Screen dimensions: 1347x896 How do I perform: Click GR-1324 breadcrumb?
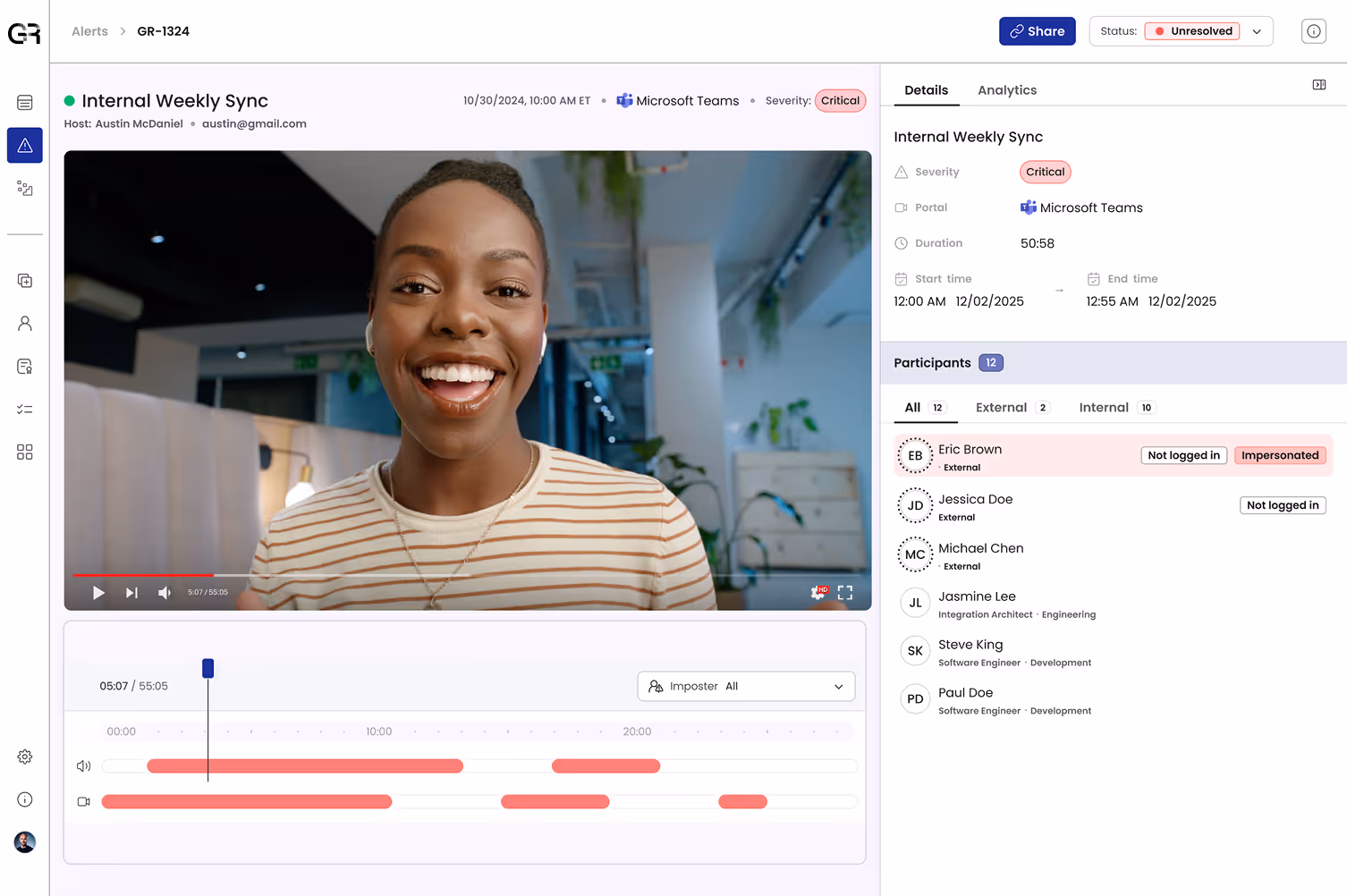pos(163,31)
